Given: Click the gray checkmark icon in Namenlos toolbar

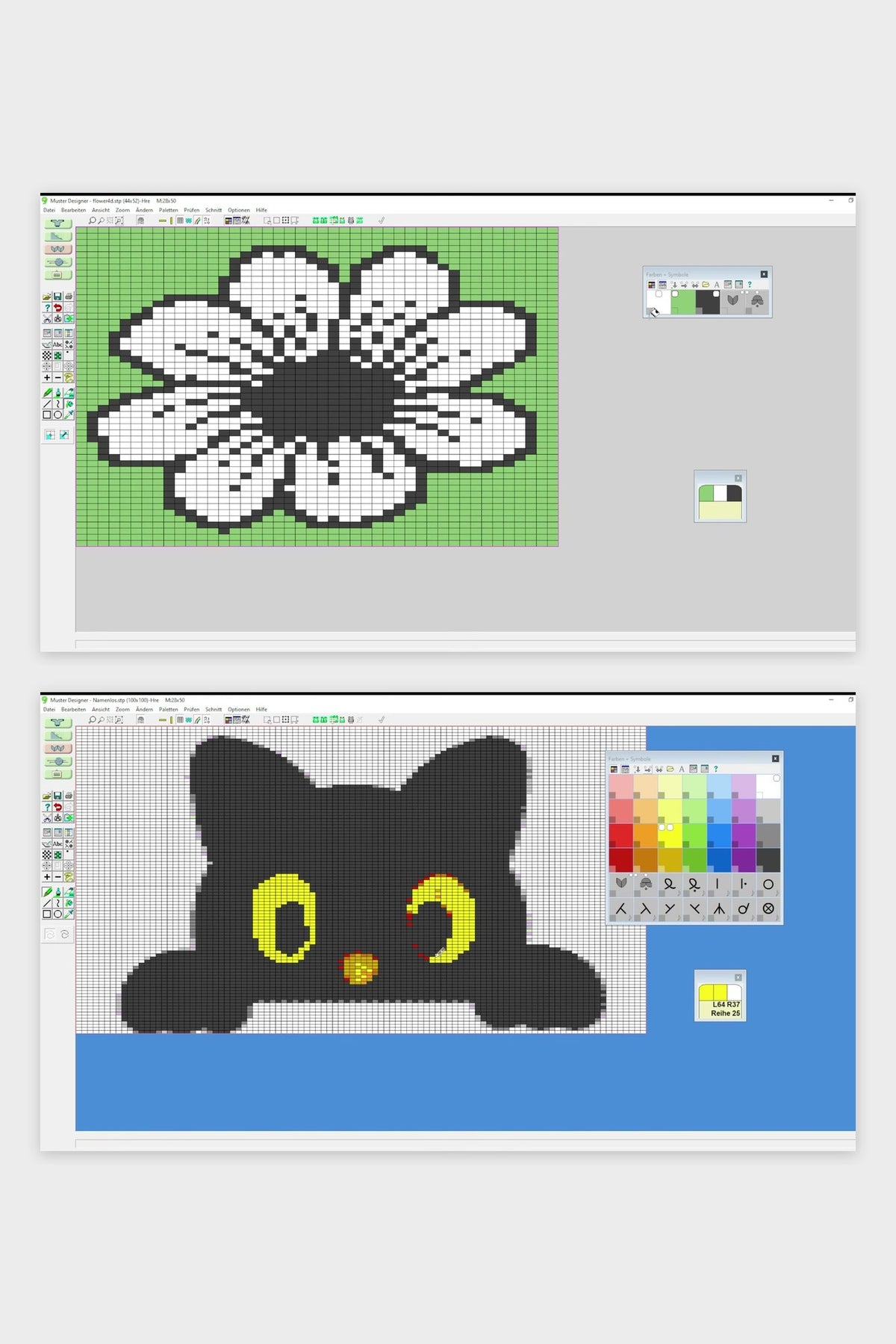Looking at the screenshot, I should [381, 719].
